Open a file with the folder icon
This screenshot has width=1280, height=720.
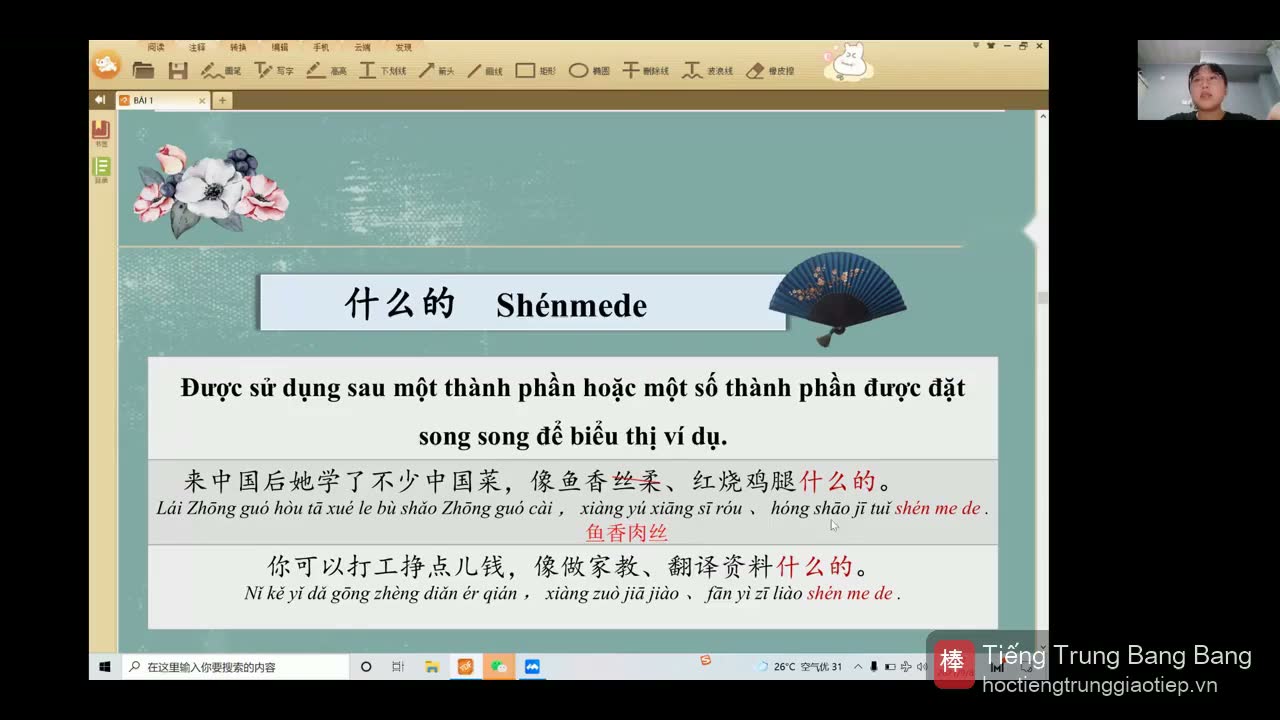tap(143, 70)
